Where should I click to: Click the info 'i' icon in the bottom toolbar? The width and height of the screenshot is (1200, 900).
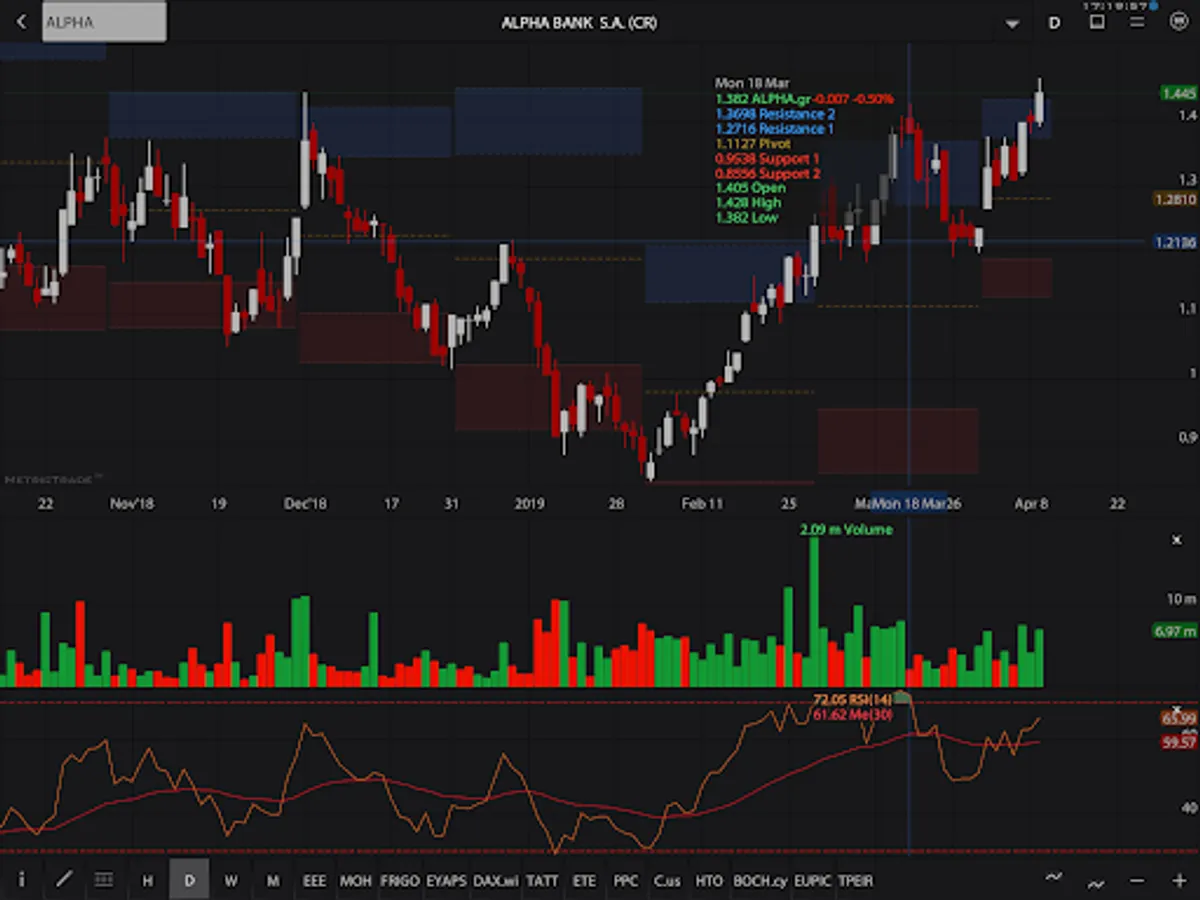pos(21,880)
